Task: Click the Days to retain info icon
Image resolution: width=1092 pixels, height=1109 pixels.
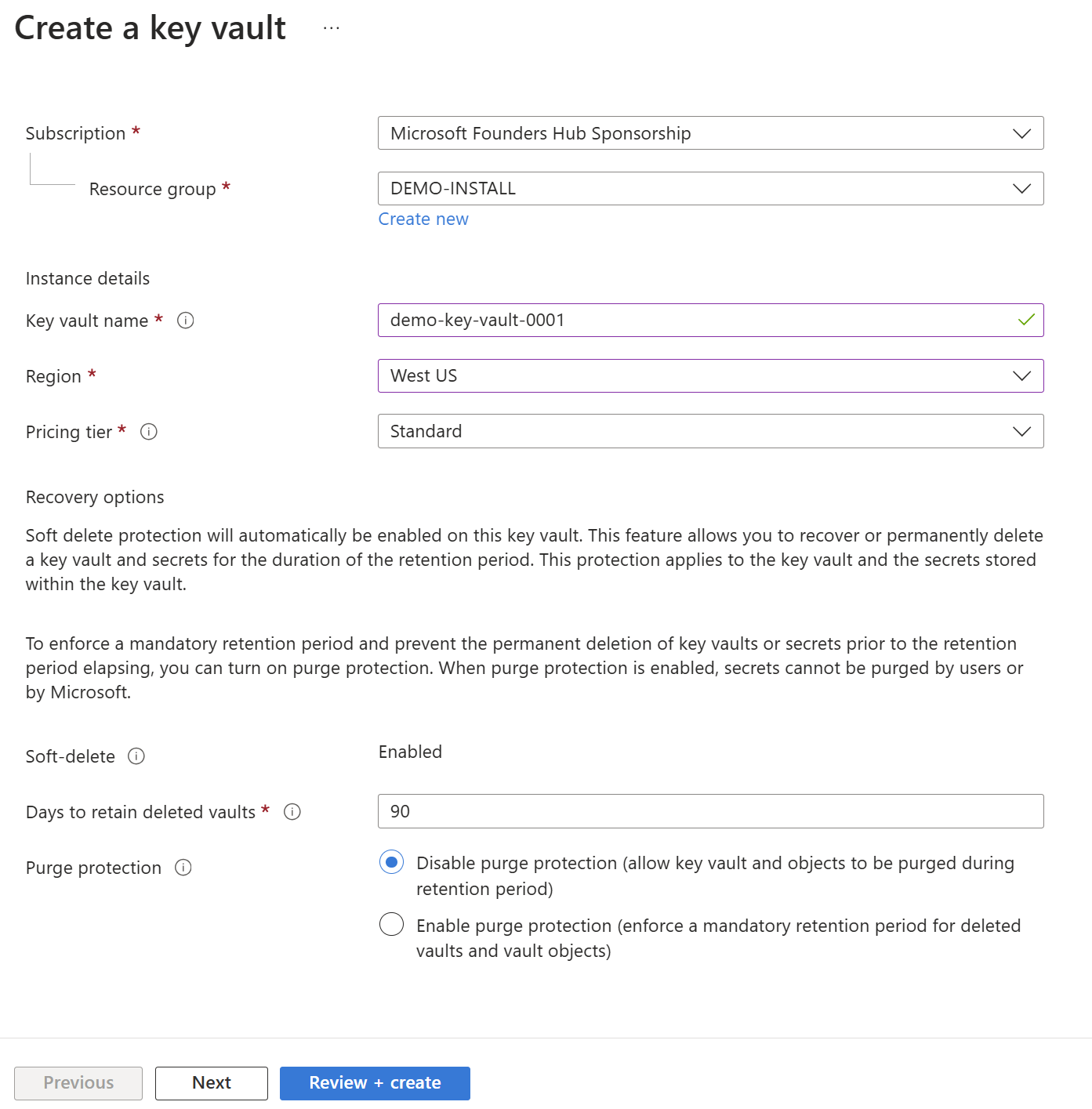Action: click(292, 812)
